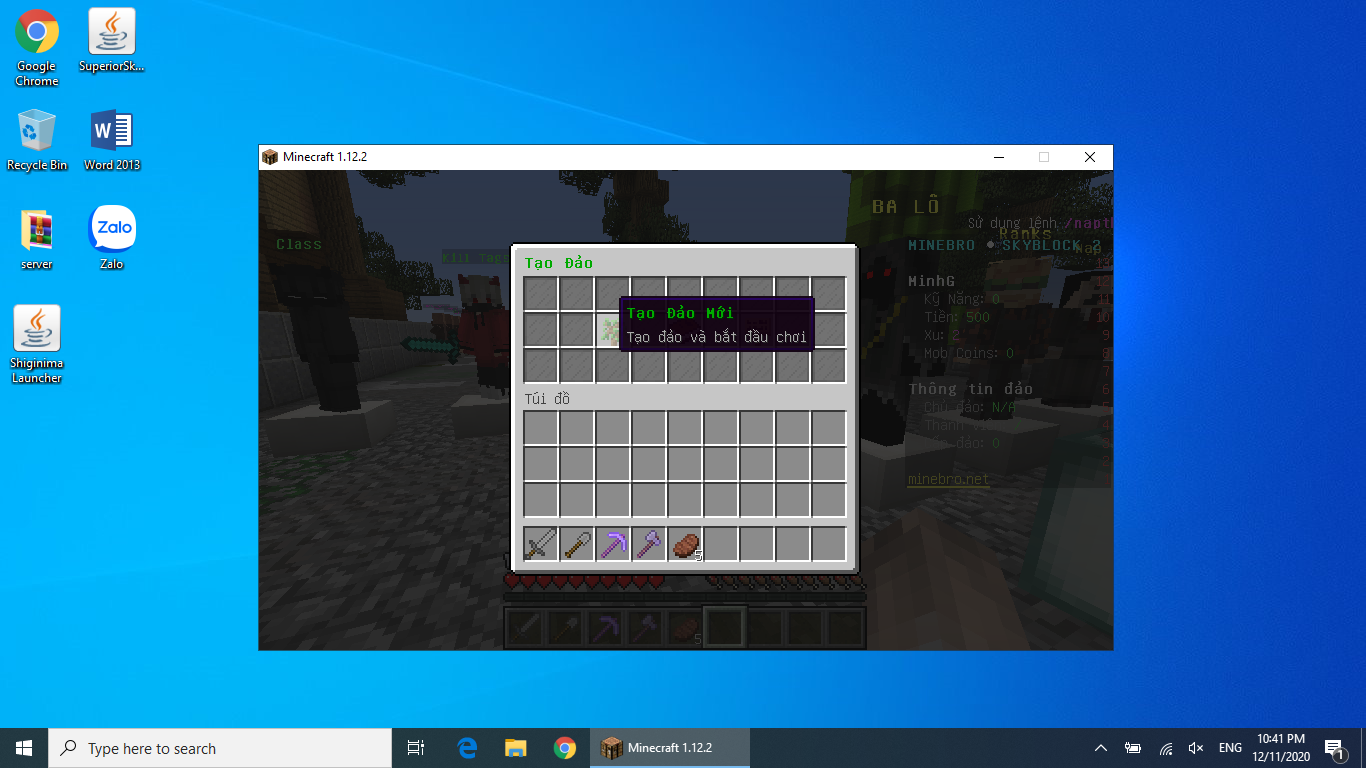
Task: Open the taskbar clock and calendar
Action: pyautogui.click(x=1279, y=748)
